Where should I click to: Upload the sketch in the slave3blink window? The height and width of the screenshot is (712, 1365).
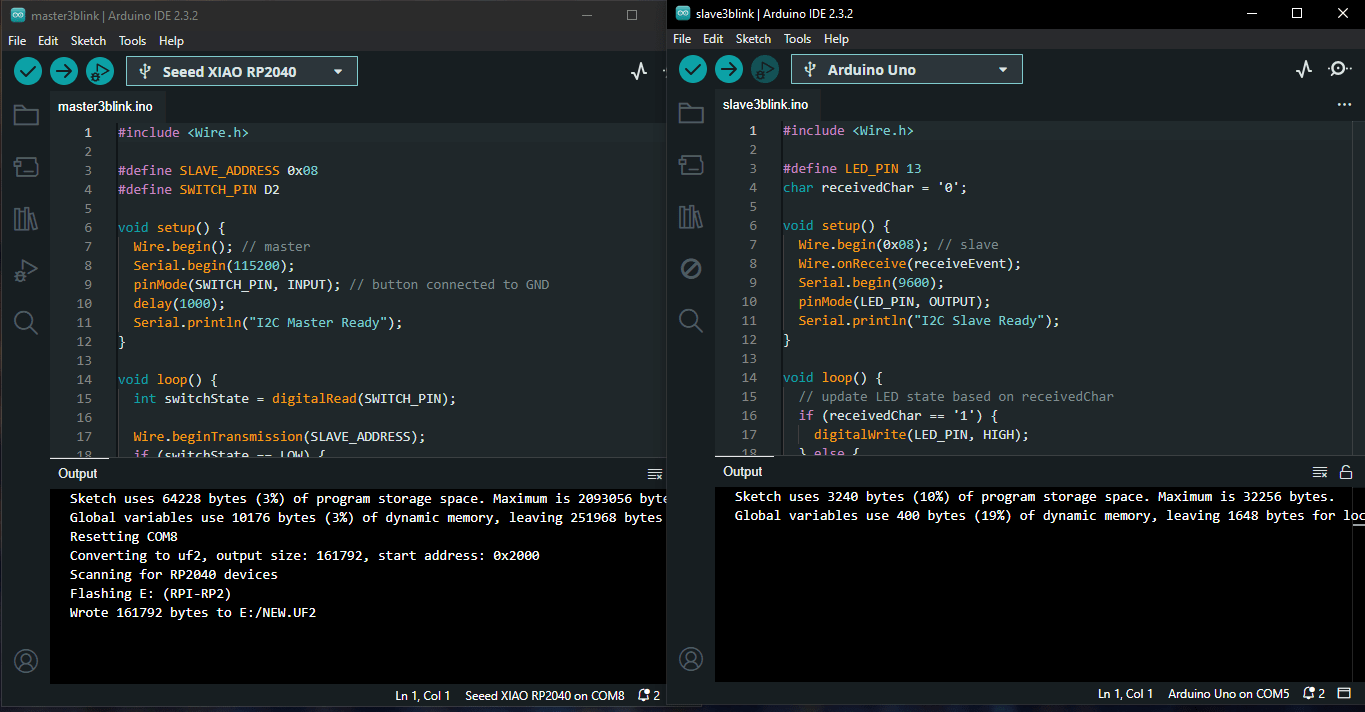tap(729, 69)
